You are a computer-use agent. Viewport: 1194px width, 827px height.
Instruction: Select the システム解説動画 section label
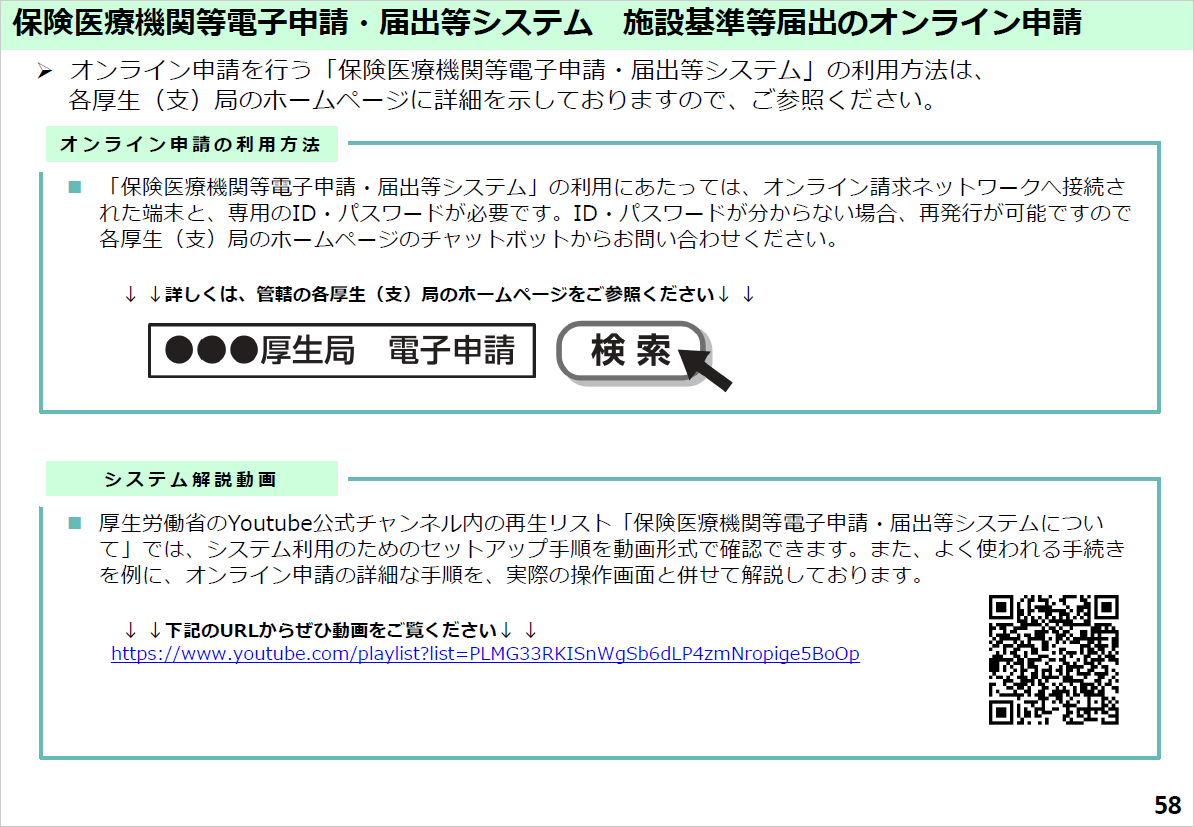tap(191, 479)
